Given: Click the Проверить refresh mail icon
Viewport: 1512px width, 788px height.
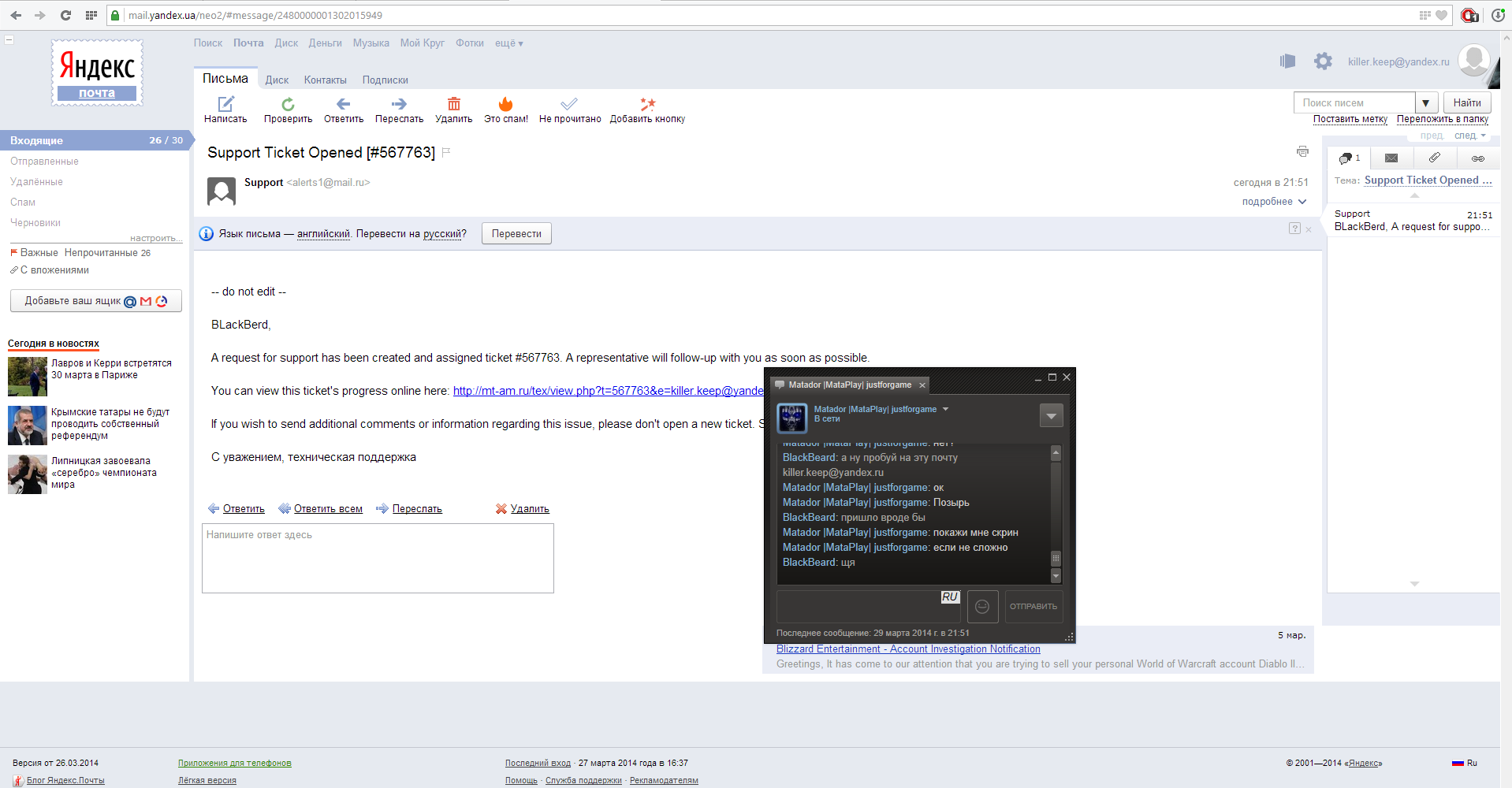Looking at the screenshot, I should click(x=288, y=104).
